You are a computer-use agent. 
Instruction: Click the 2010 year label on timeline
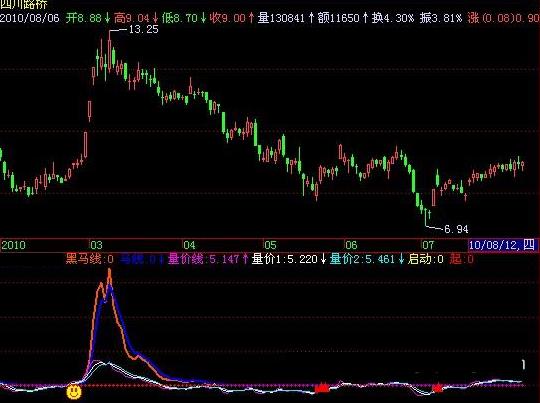tap(13, 245)
